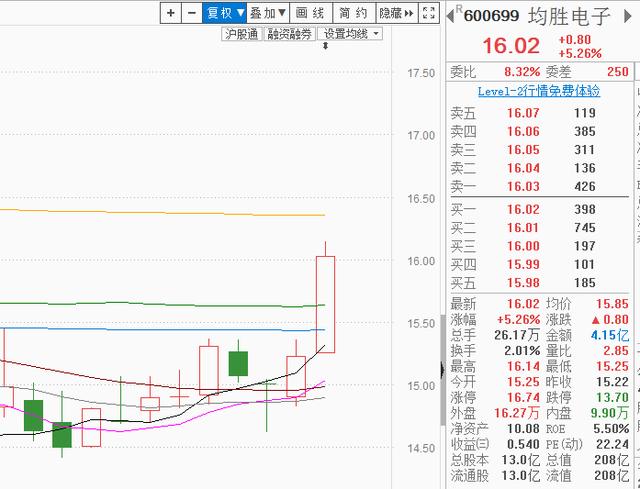Click the 隐藏 hide panel button
This screenshot has width=640, height=489.
pos(396,13)
